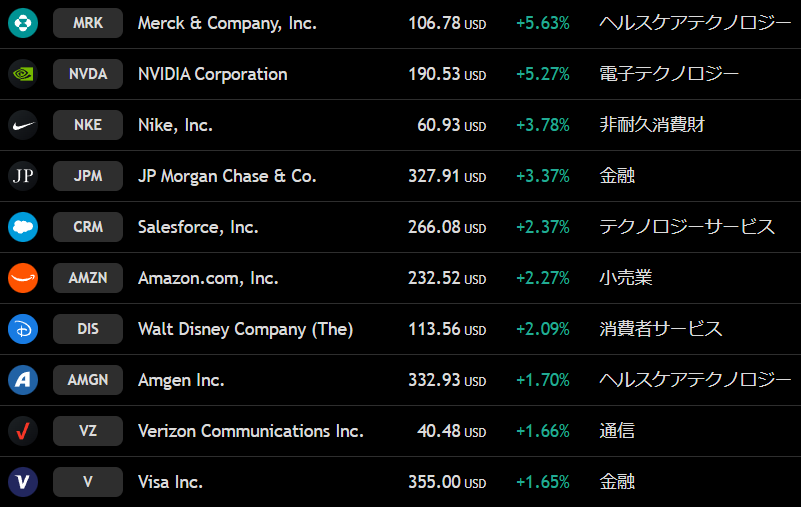The height and width of the screenshot is (507, 801).
Task: Click the Salesforce cloud logo icon
Action: [x=23, y=227]
